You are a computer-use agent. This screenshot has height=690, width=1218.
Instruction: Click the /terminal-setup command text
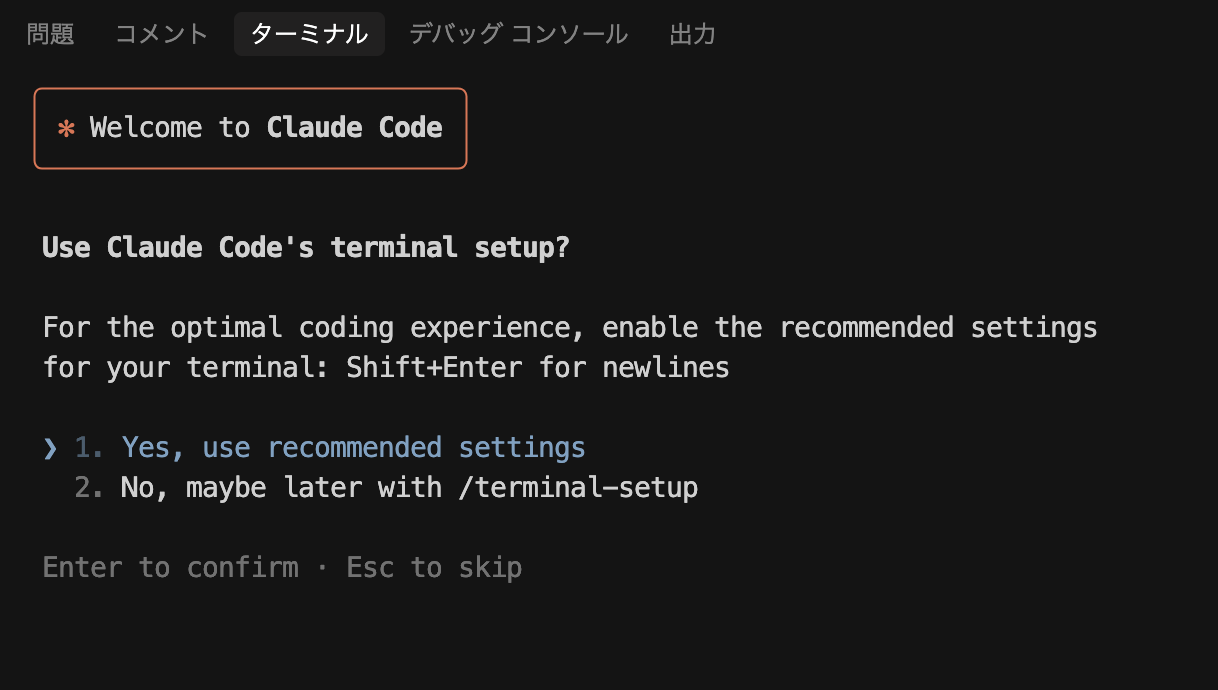578,488
